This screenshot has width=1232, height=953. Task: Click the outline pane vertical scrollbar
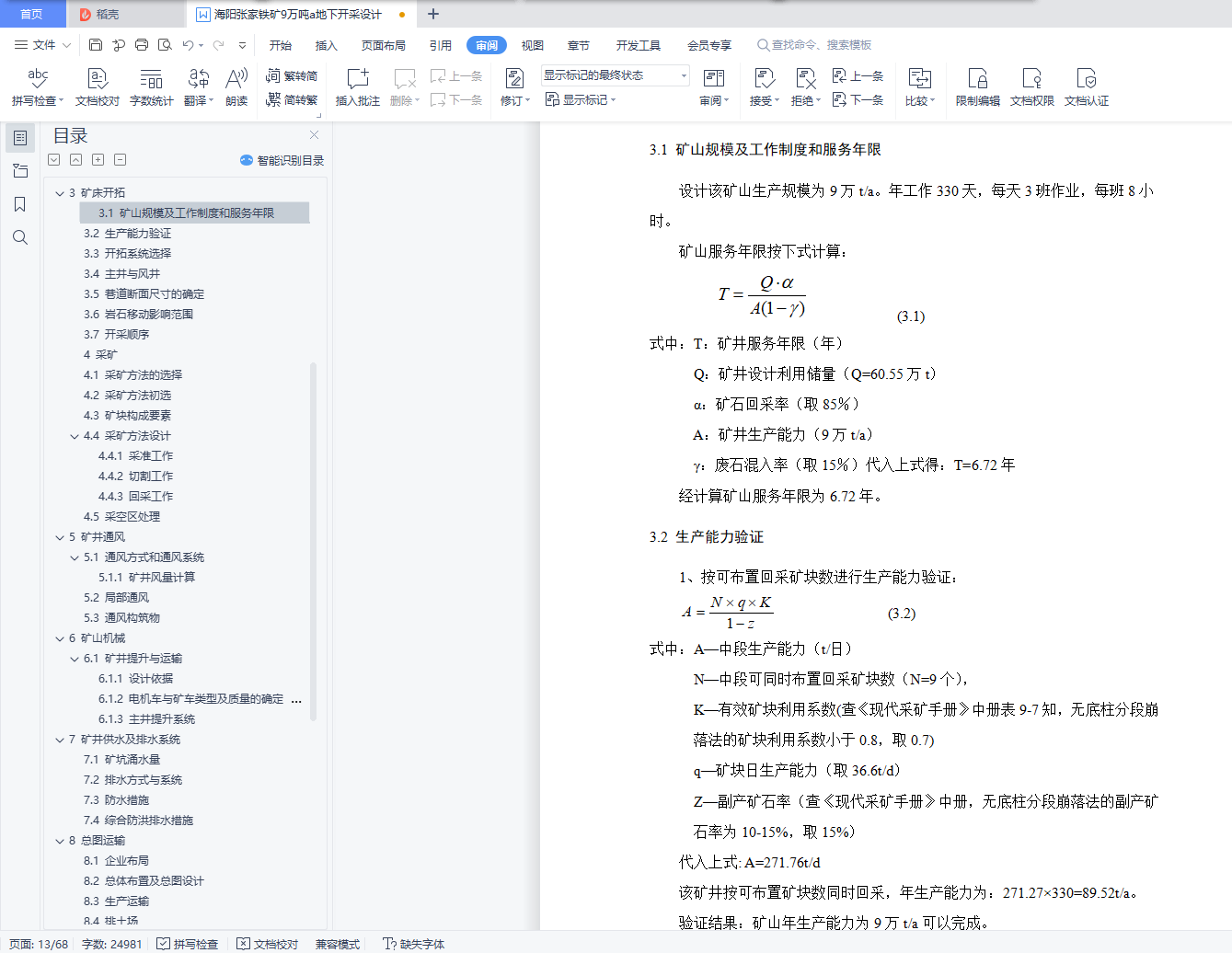[x=313, y=541]
